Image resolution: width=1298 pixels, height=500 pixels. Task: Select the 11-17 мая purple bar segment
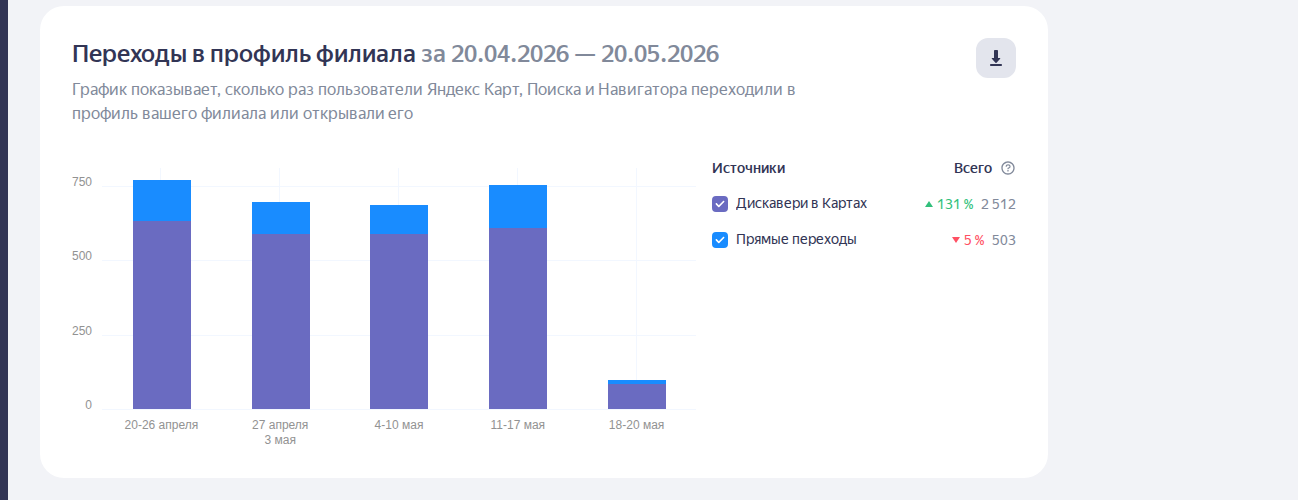518,318
